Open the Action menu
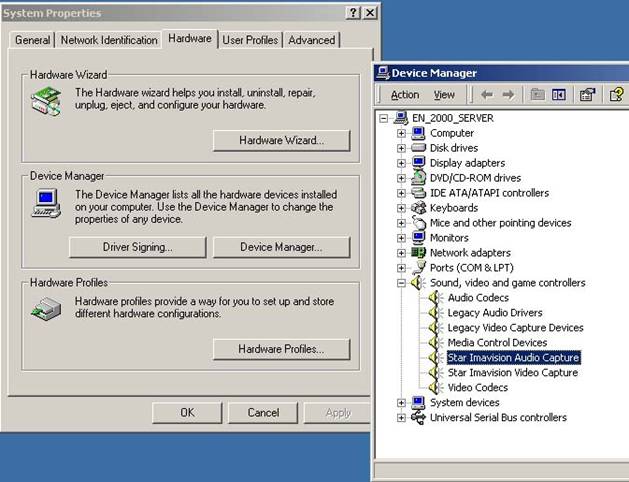The width and height of the screenshot is (629, 482). pos(405,95)
